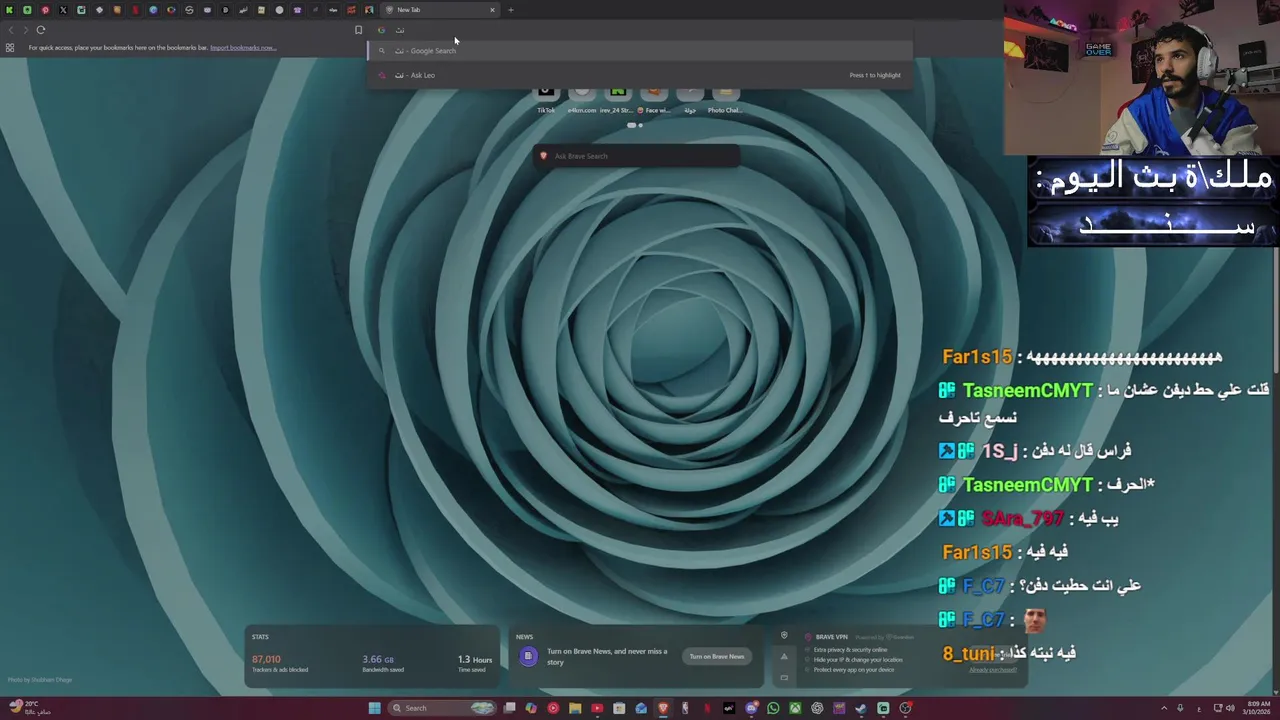1280x720 pixels.
Task: Switch to the X pinned tab
Action: click(x=63, y=10)
